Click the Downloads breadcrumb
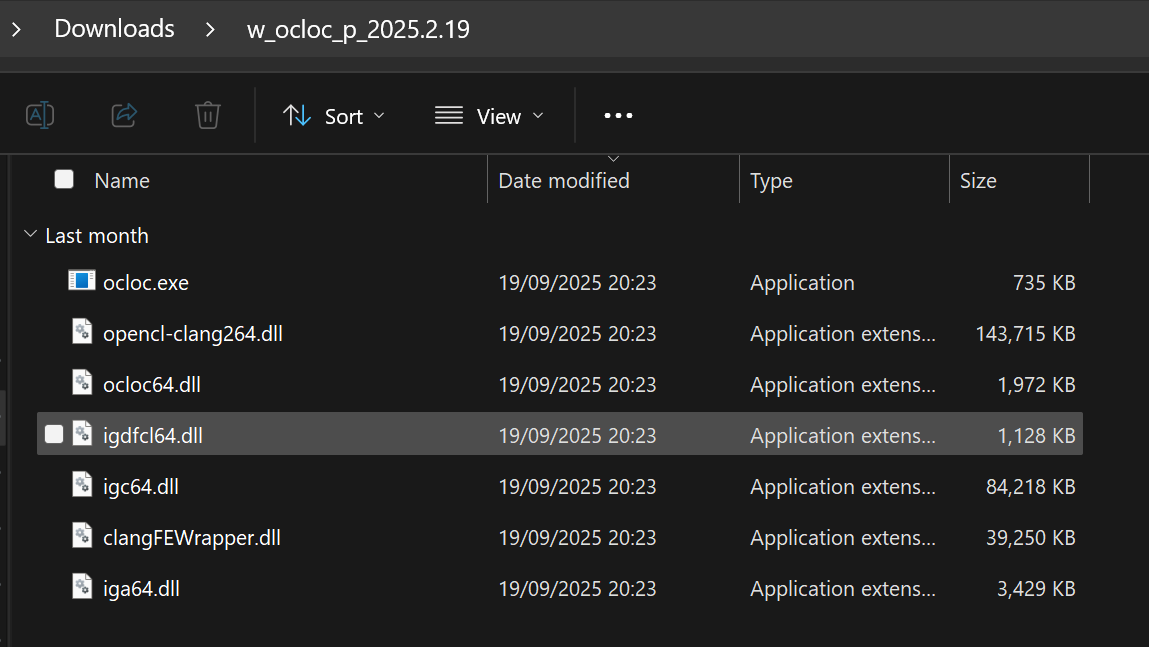This screenshot has height=647, width=1149. coord(114,29)
